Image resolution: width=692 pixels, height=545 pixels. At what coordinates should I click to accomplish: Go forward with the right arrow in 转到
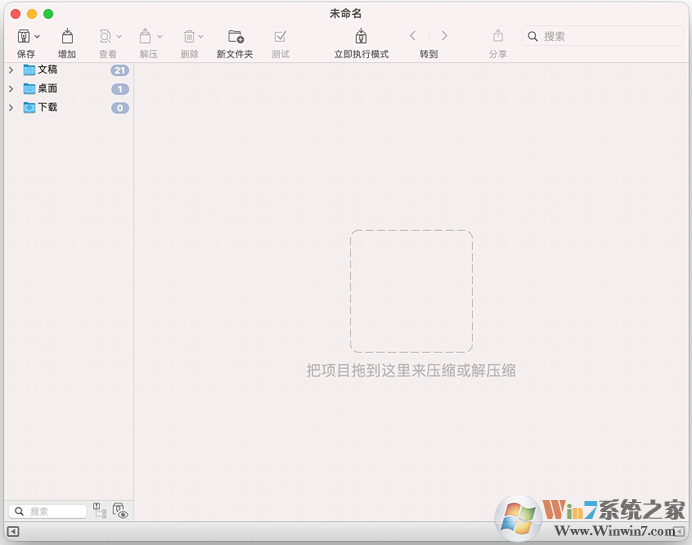pyautogui.click(x=444, y=36)
